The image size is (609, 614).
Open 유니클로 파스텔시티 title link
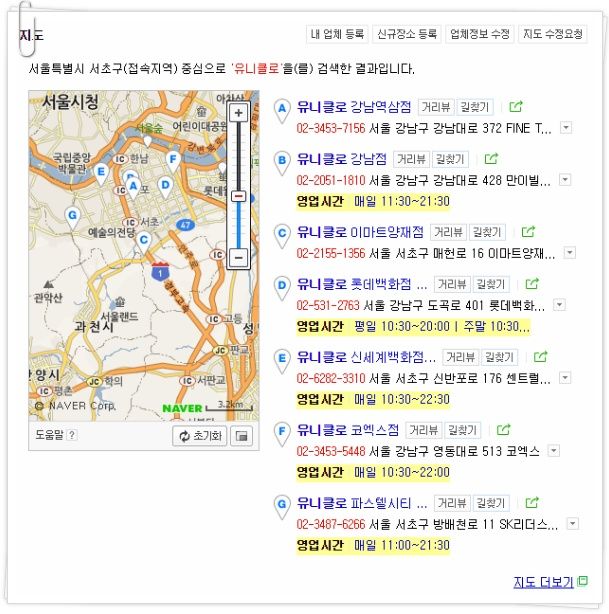pos(362,503)
